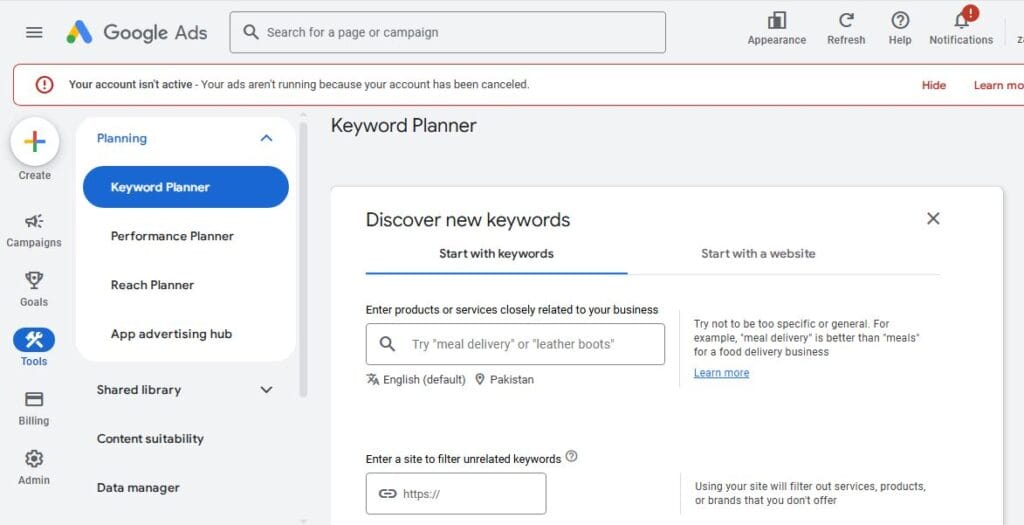Viewport: 1024px width, 525px height.
Task: Close the Discover new keywords panel
Action: (933, 218)
